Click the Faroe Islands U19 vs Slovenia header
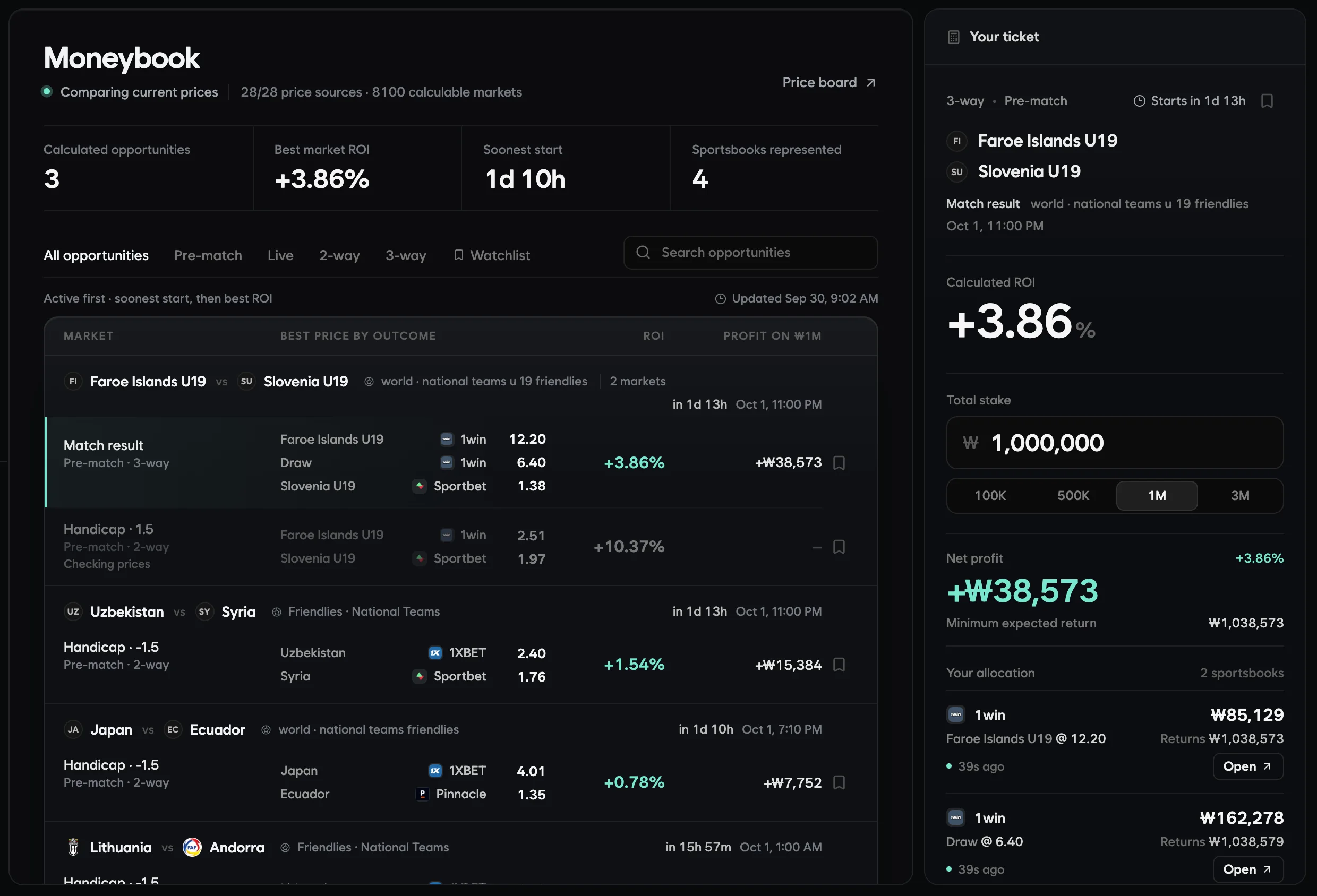 point(461,387)
